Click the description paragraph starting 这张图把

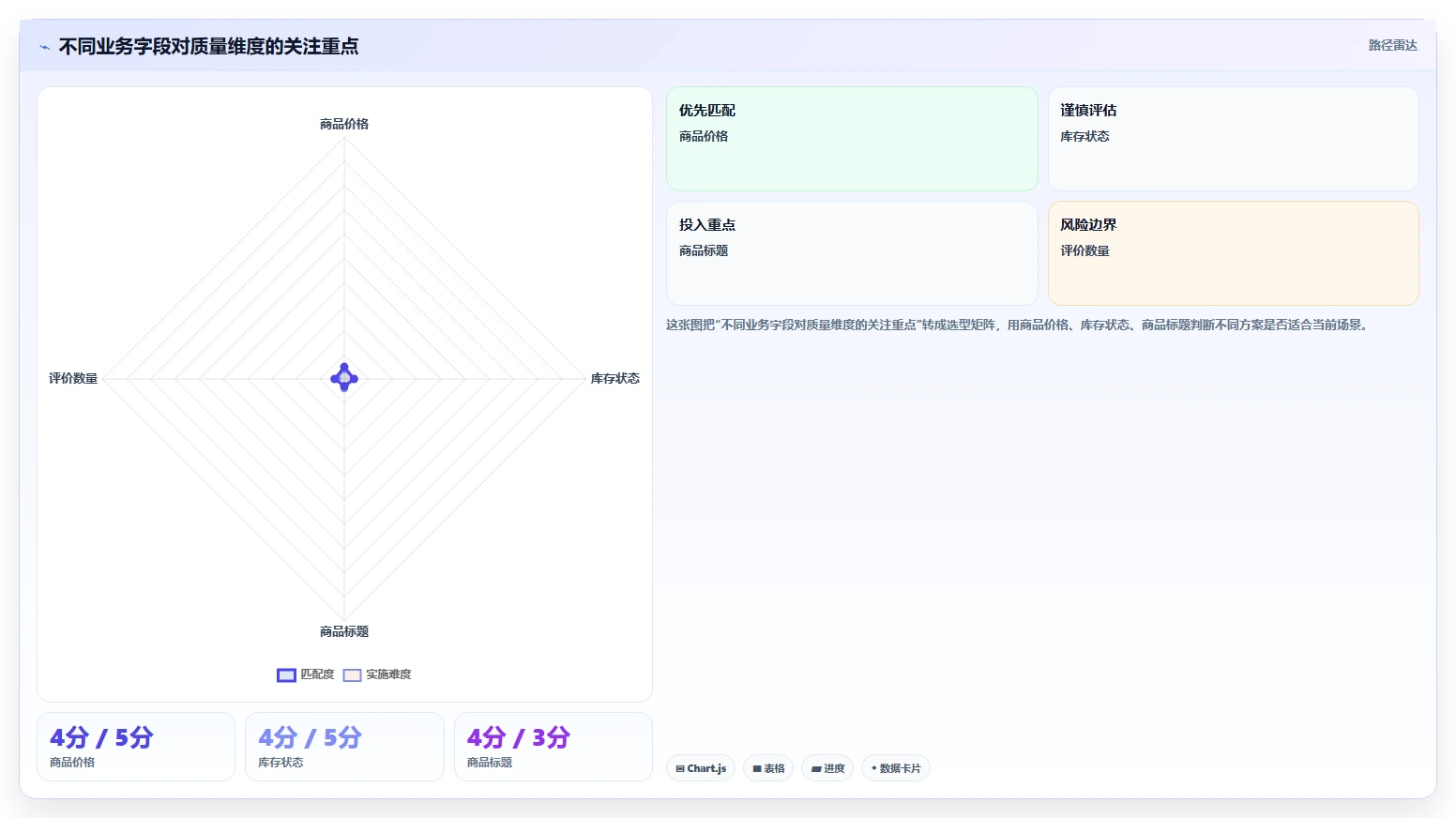[1019, 325]
